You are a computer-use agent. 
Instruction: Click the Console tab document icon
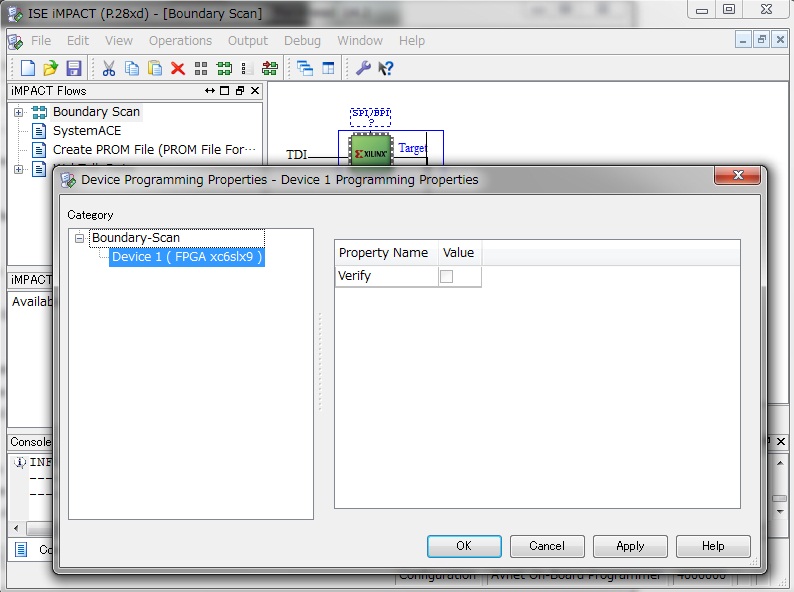pyautogui.click(x=21, y=549)
